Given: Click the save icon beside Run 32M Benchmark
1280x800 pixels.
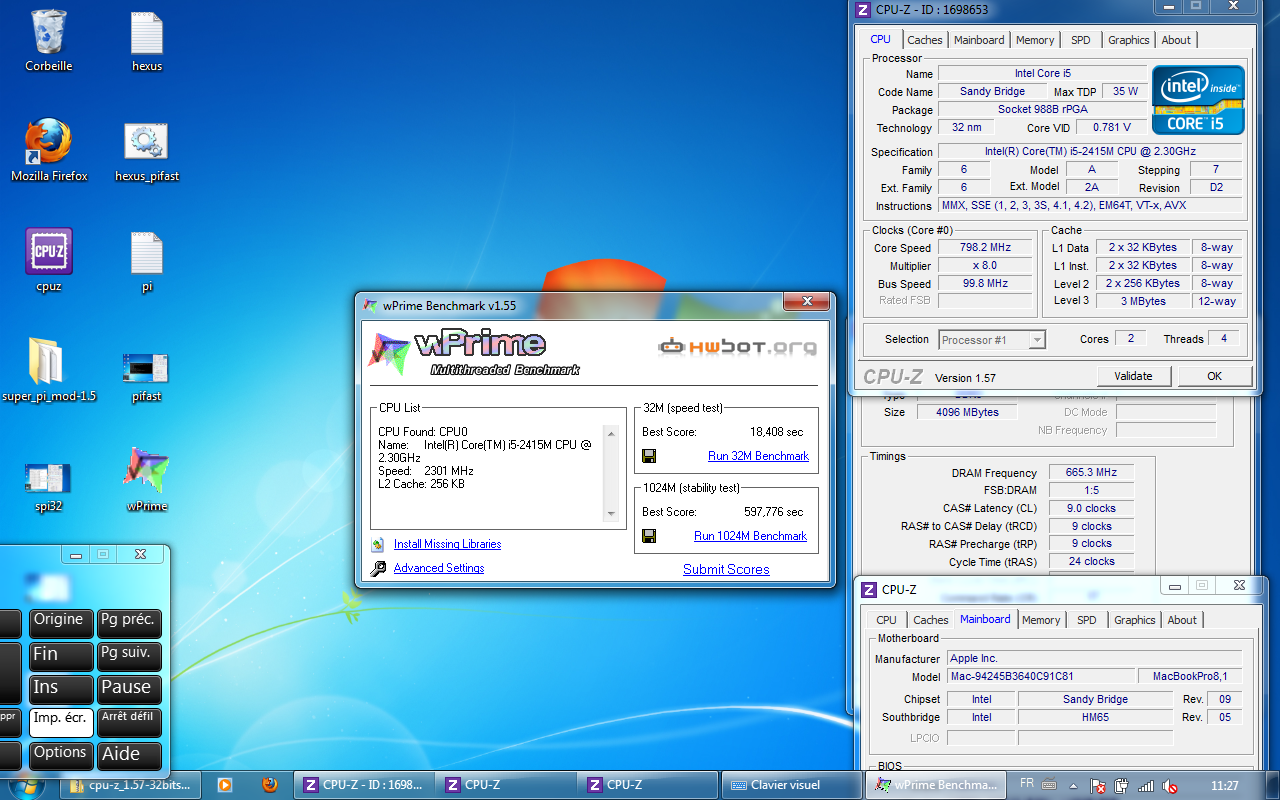Looking at the screenshot, I should coord(649,456).
